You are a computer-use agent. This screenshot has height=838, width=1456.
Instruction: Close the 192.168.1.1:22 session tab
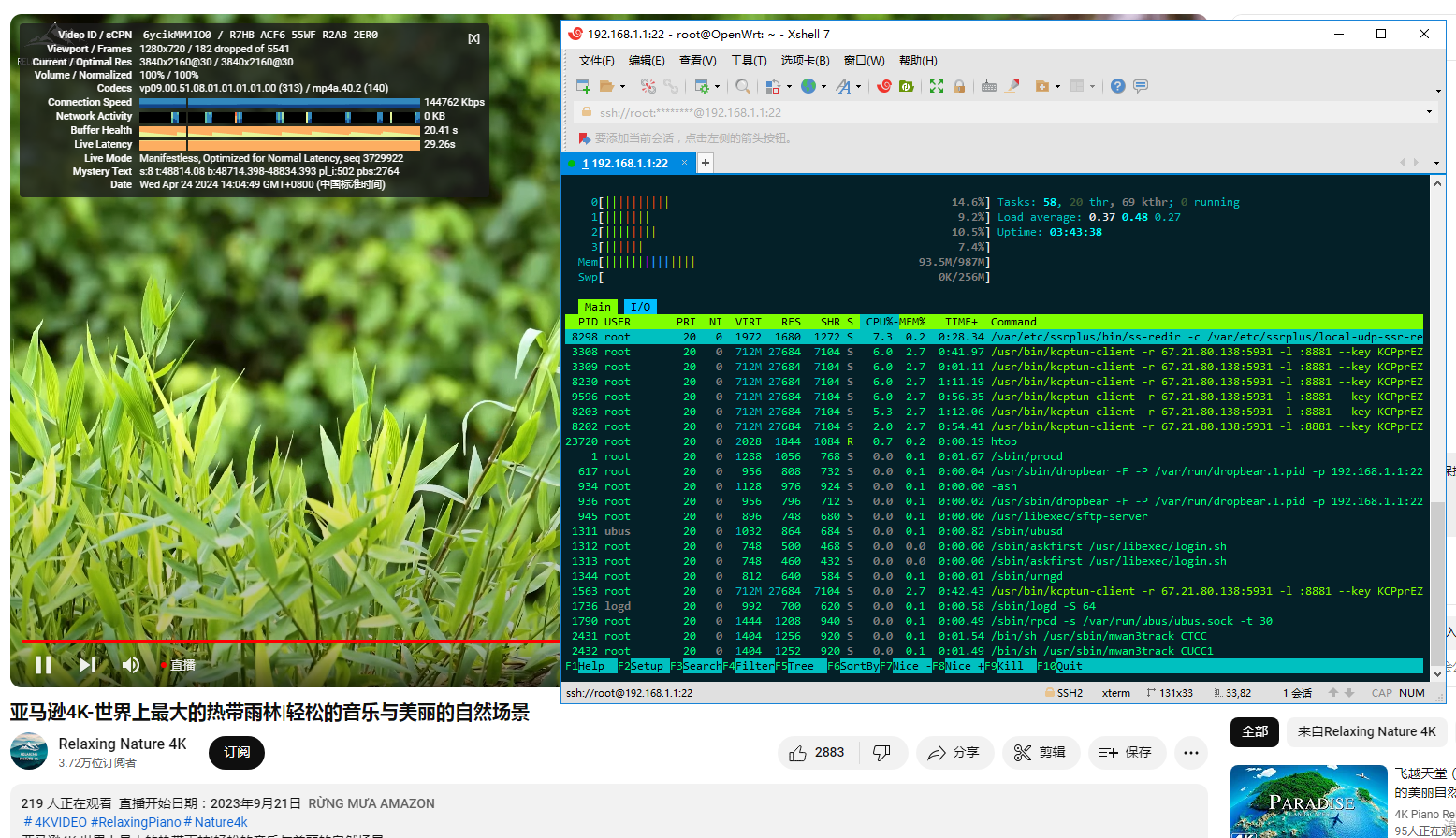click(684, 163)
